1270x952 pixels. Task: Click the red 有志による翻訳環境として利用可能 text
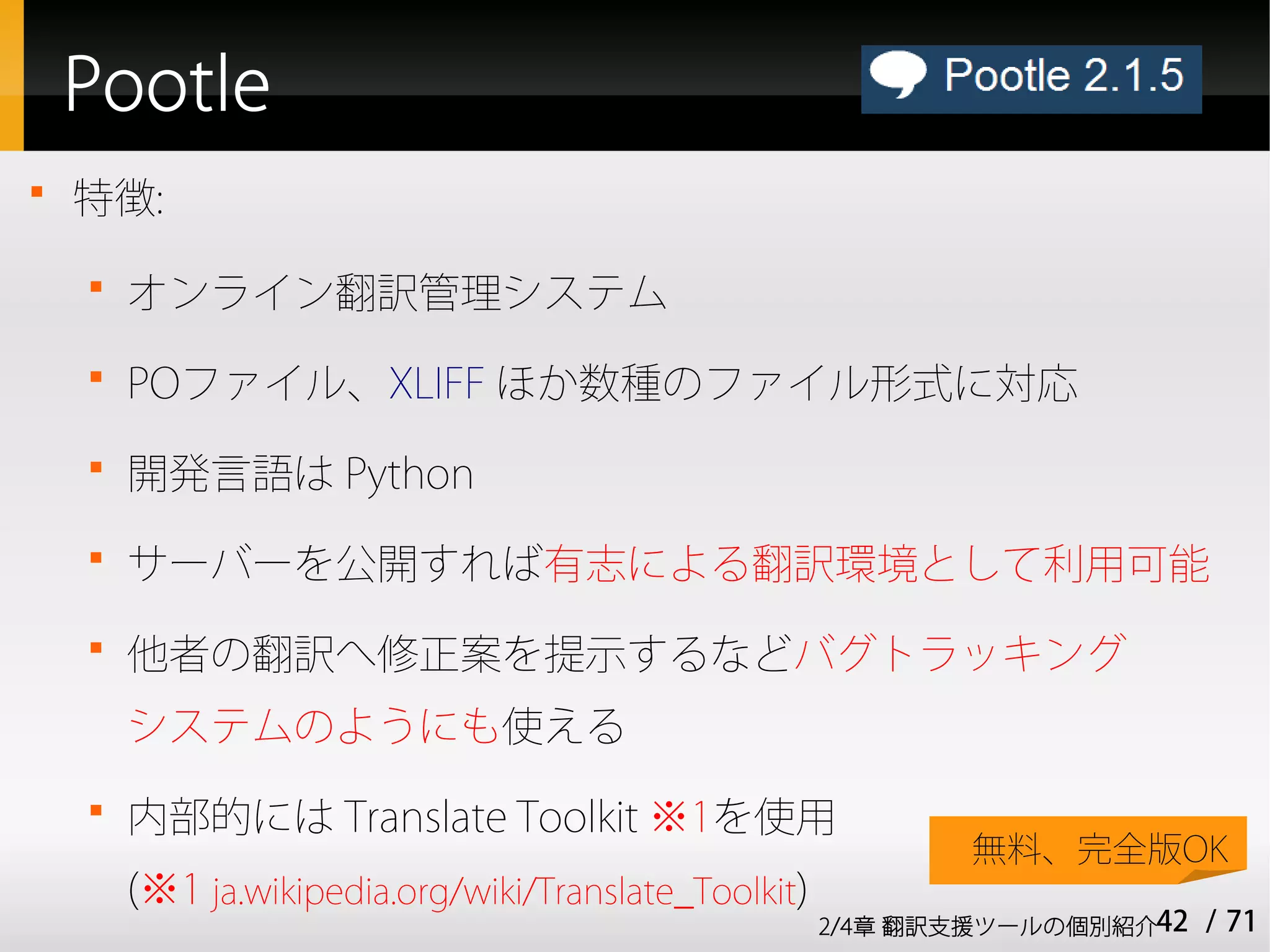[x=877, y=564]
